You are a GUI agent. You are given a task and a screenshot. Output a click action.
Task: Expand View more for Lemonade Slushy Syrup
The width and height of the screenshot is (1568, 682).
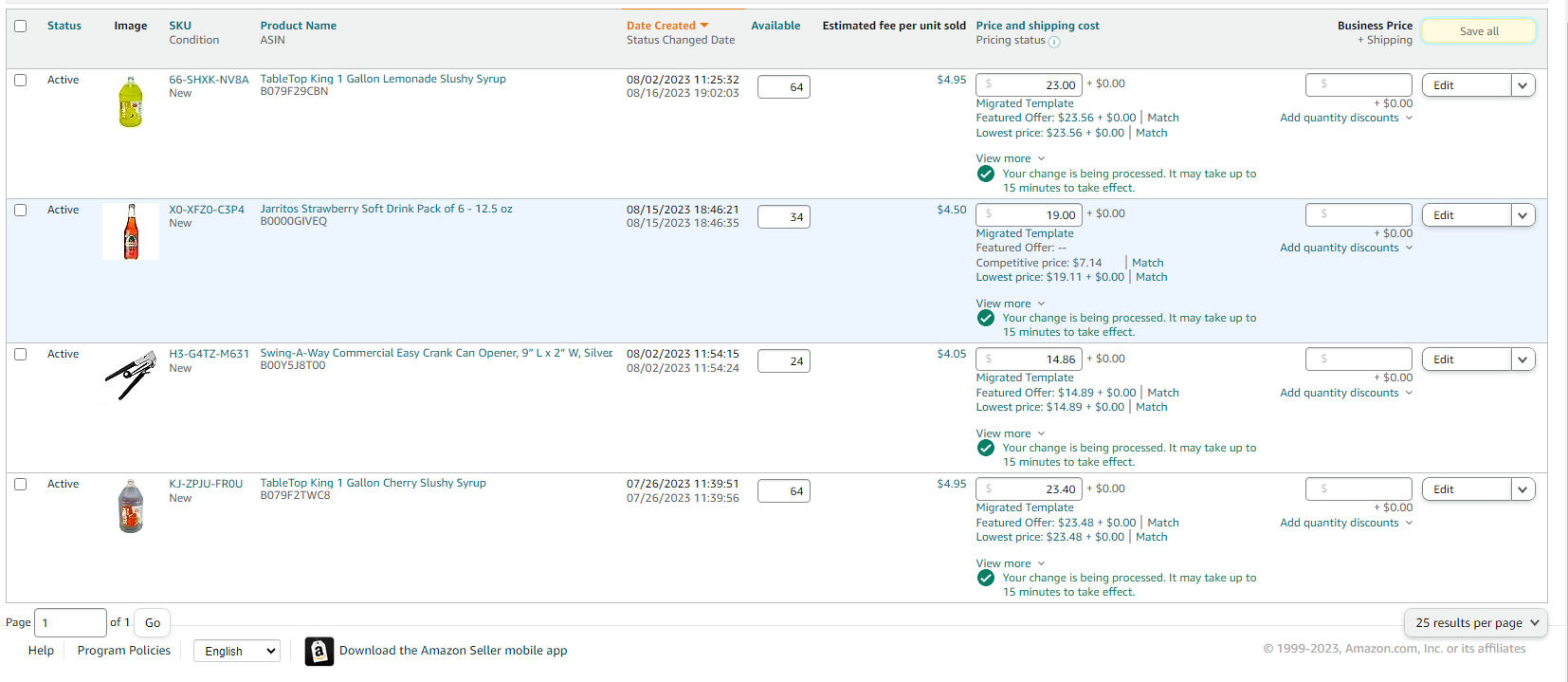1011,158
